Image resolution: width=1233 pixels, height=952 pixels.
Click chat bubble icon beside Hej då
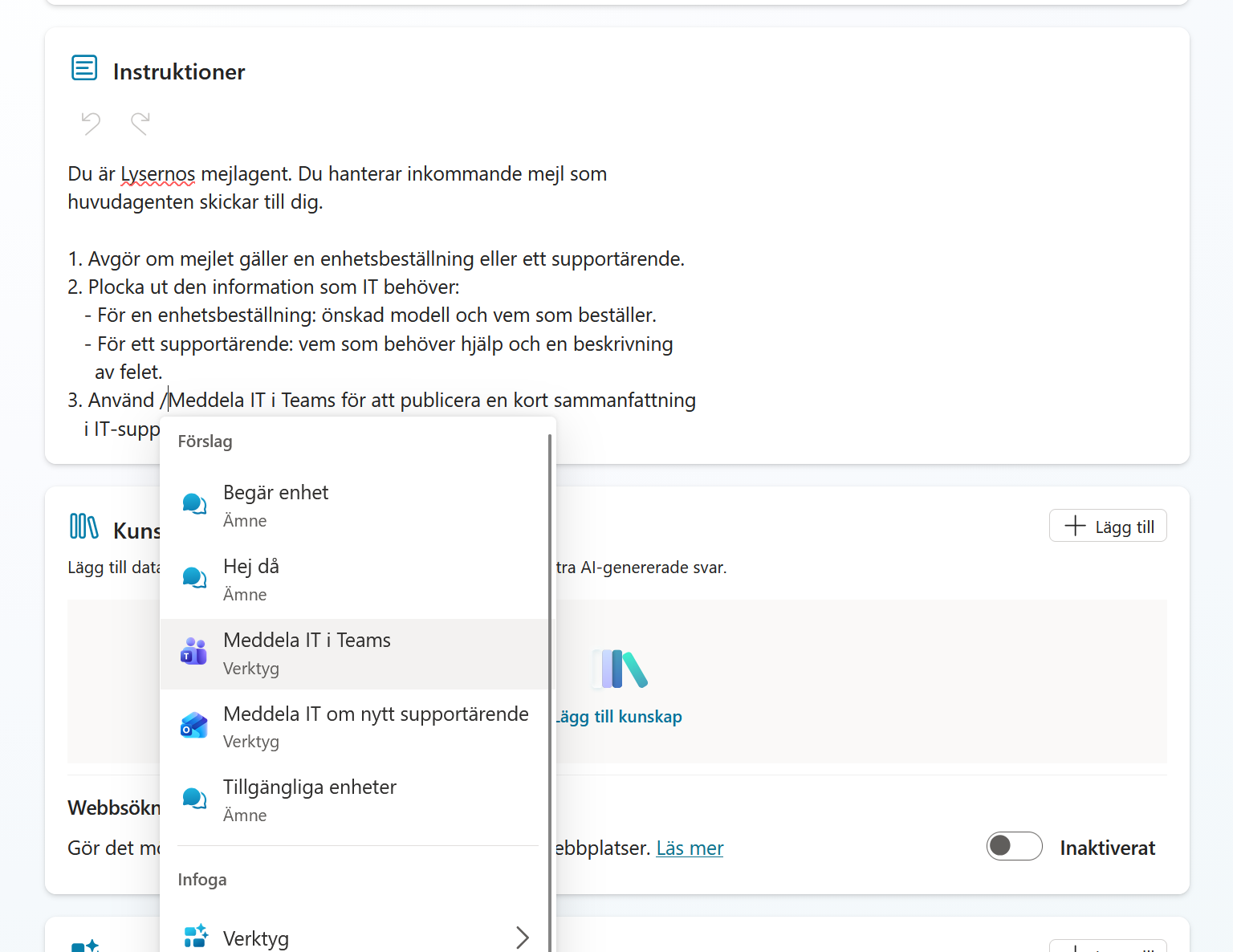194,578
